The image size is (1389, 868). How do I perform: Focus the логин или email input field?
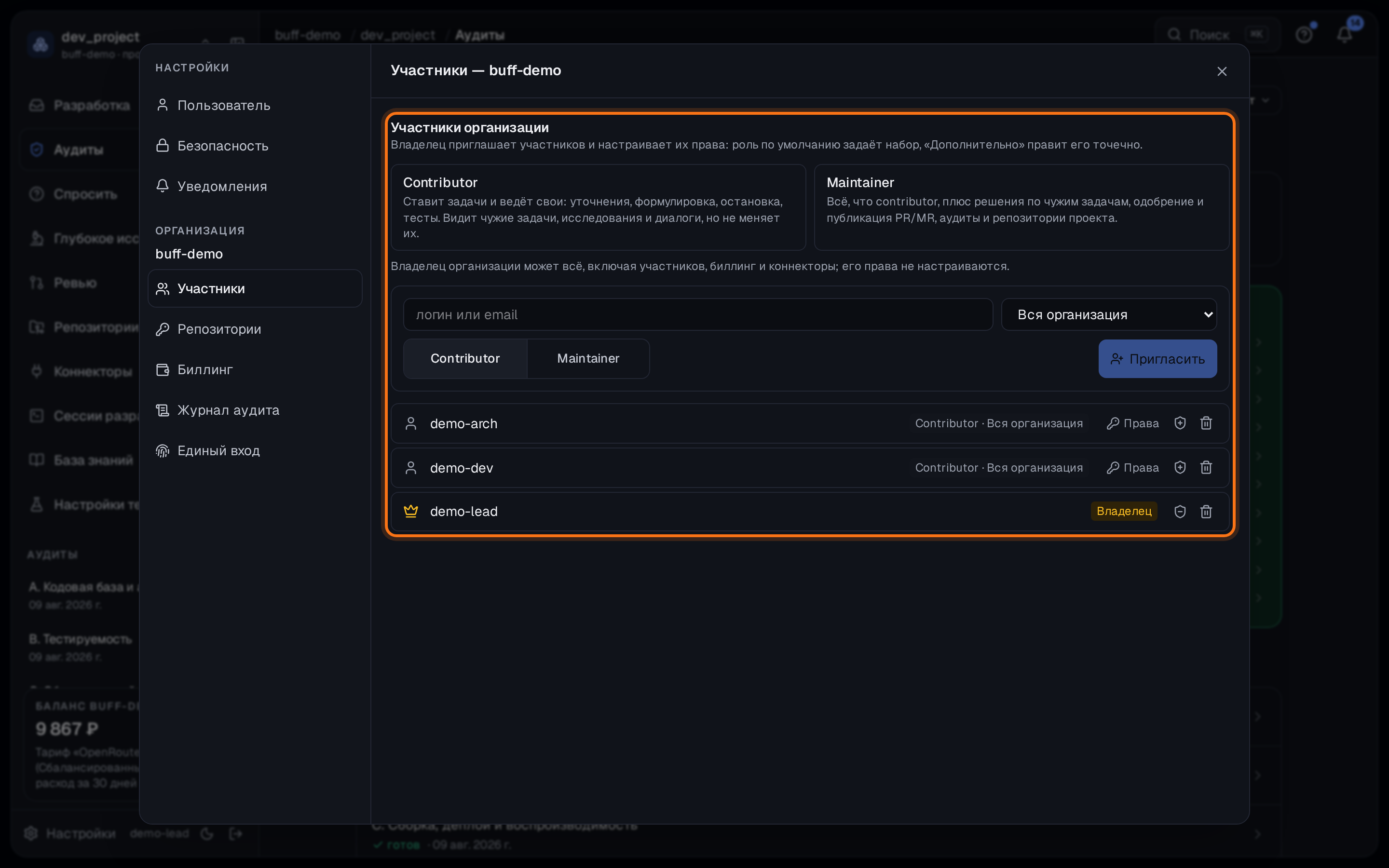[698, 314]
